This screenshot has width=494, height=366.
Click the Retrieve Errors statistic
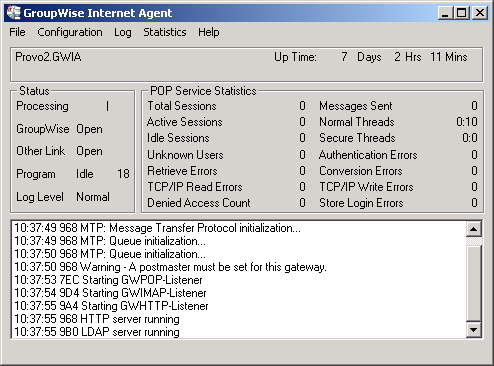click(182, 171)
